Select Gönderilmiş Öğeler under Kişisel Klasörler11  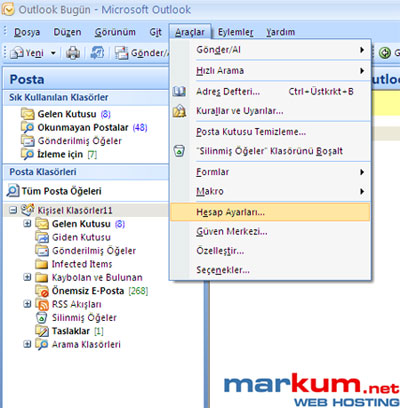(94, 251)
